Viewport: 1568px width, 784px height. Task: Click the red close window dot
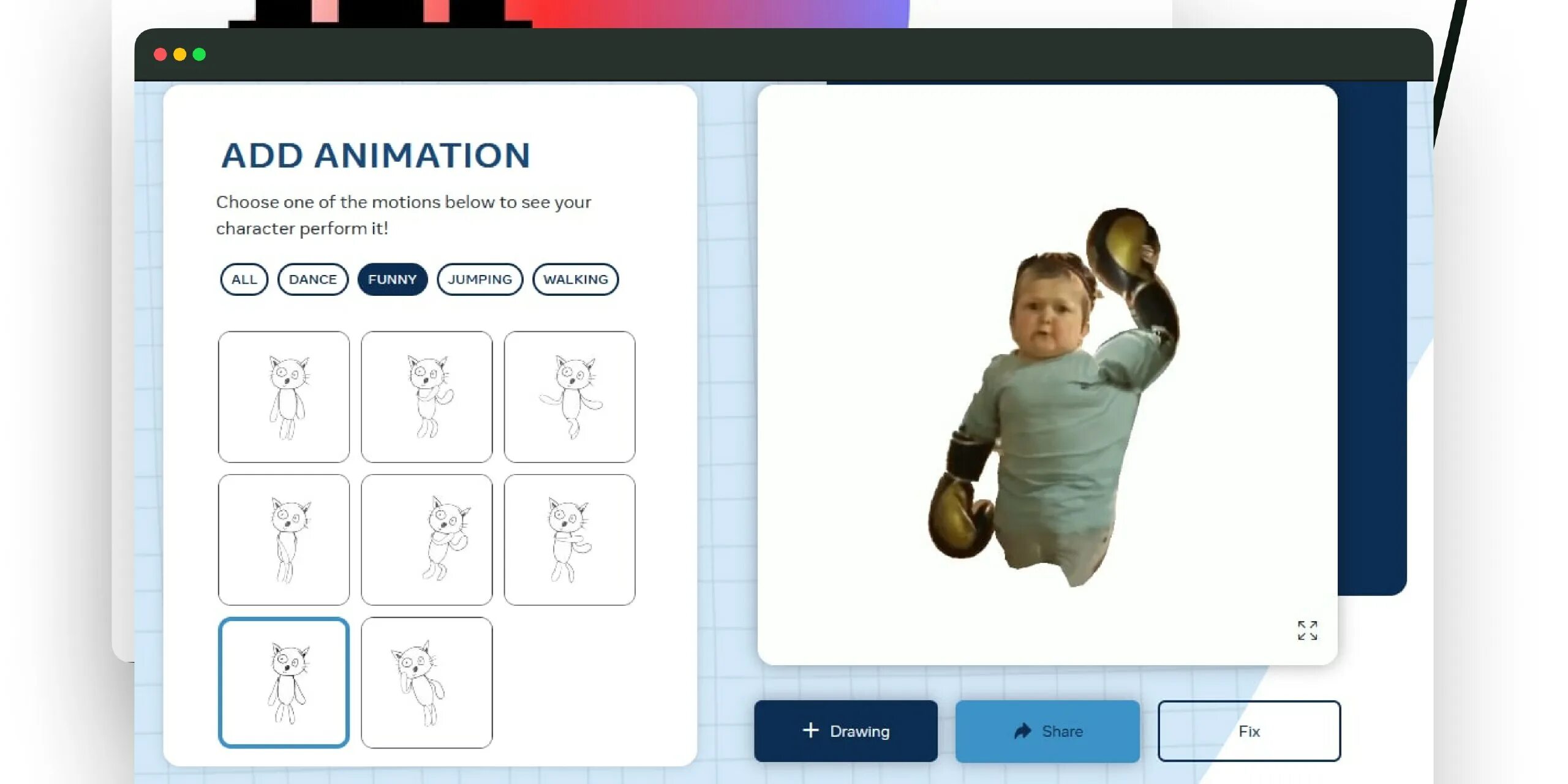coord(160,55)
